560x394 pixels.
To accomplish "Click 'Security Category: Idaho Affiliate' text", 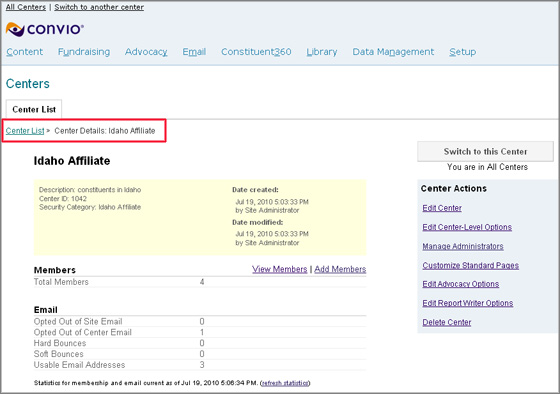I will (90, 207).
